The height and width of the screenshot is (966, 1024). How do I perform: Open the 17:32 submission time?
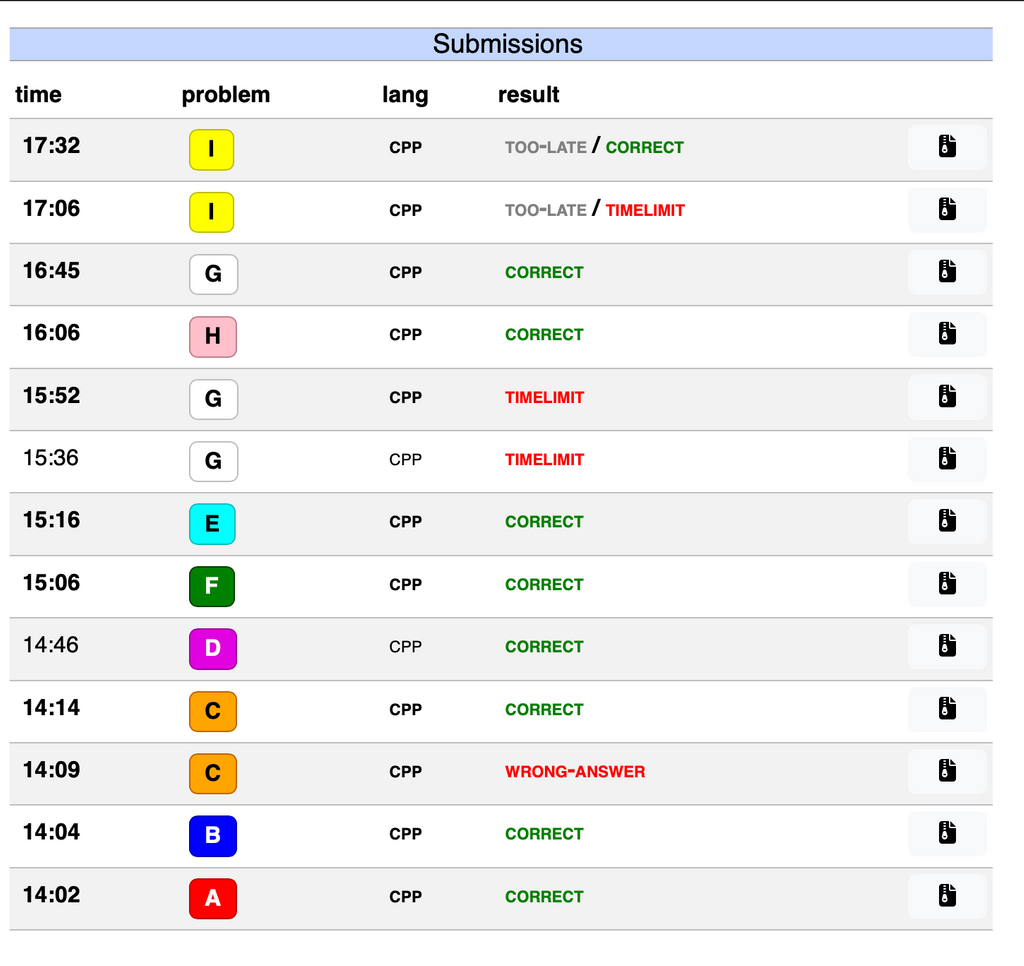click(52, 145)
